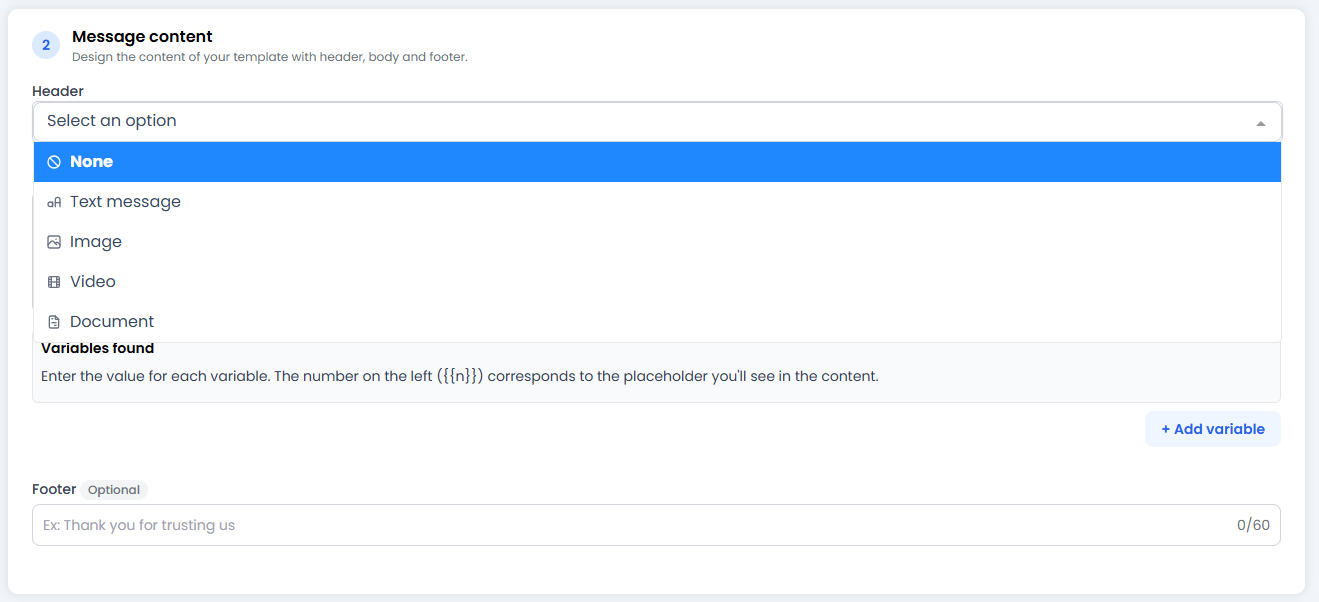Click the picture icon beside Image
This screenshot has width=1319, height=602.
point(53,241)
